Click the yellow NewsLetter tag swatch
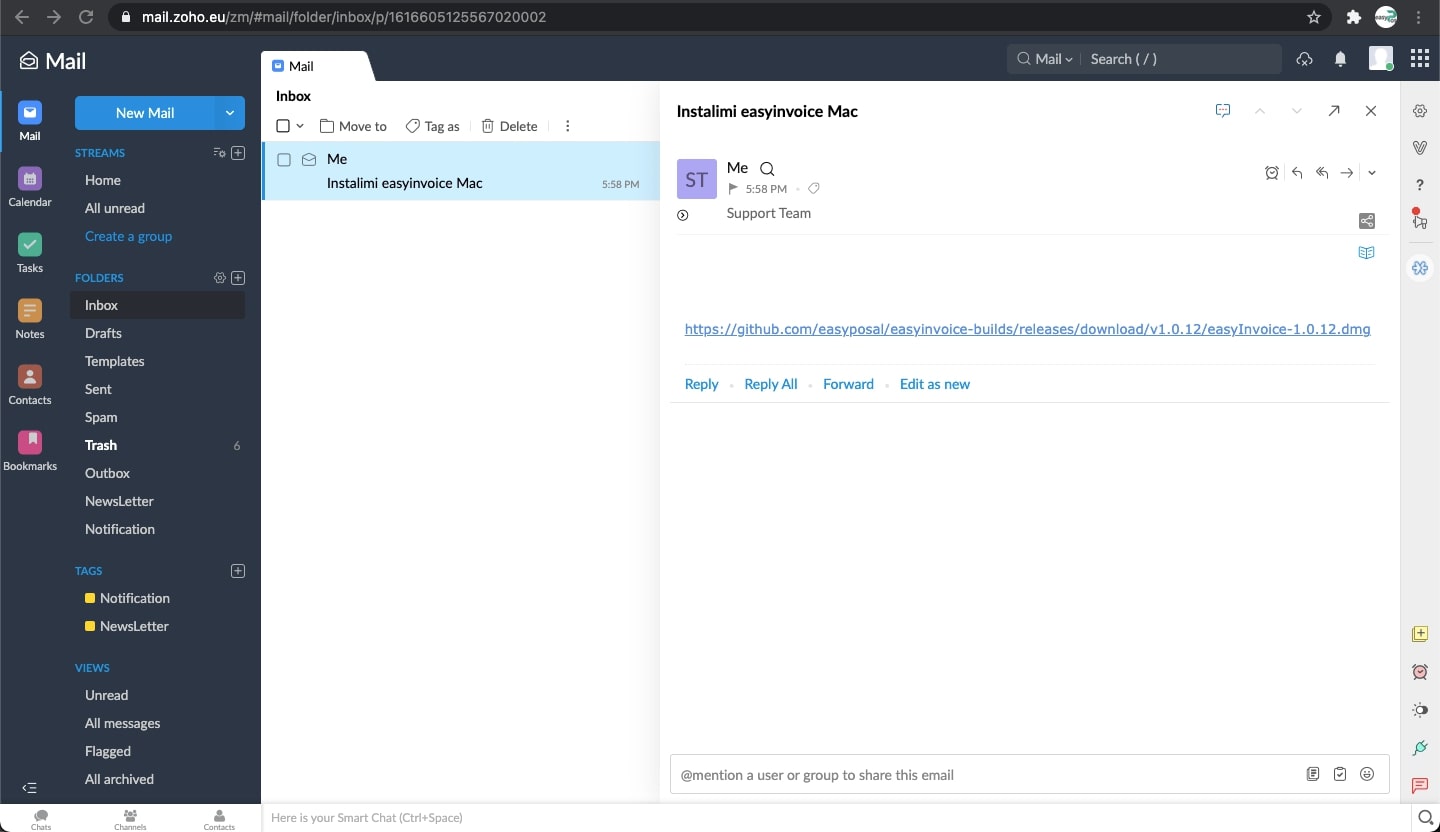 (90, 626)
